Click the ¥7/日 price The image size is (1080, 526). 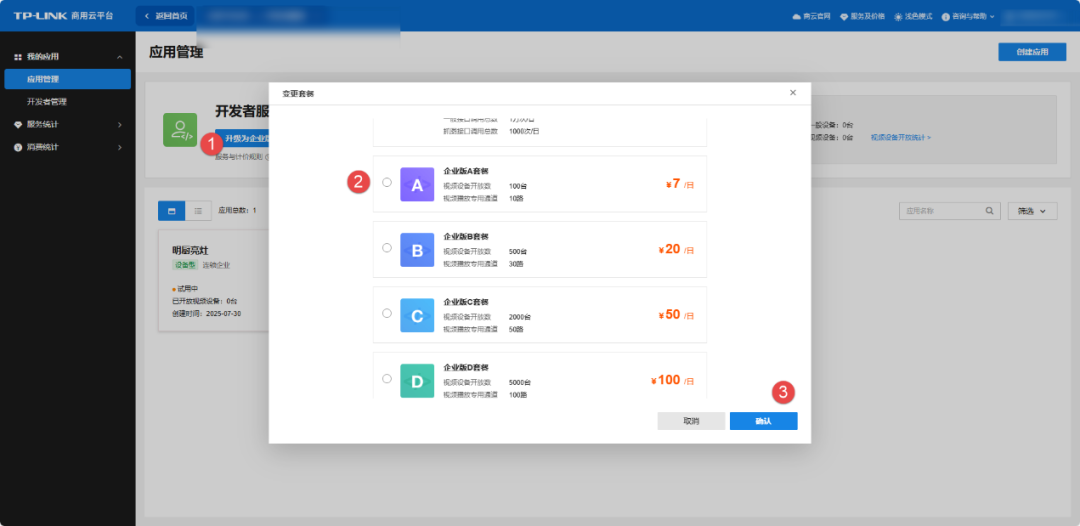tap(680, 184)
